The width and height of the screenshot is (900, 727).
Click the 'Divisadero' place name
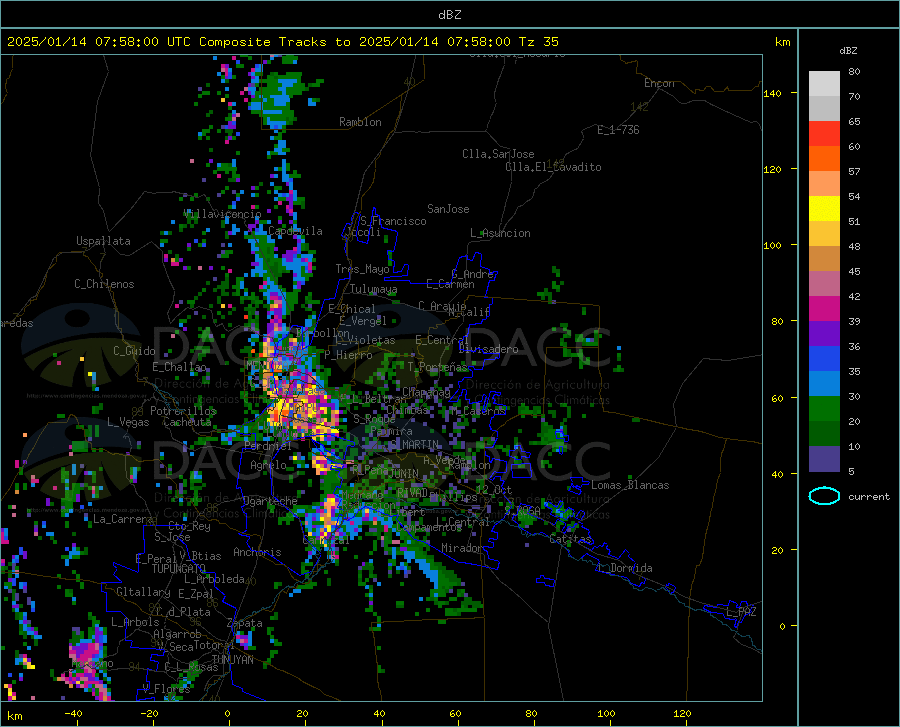coord(488,349)
